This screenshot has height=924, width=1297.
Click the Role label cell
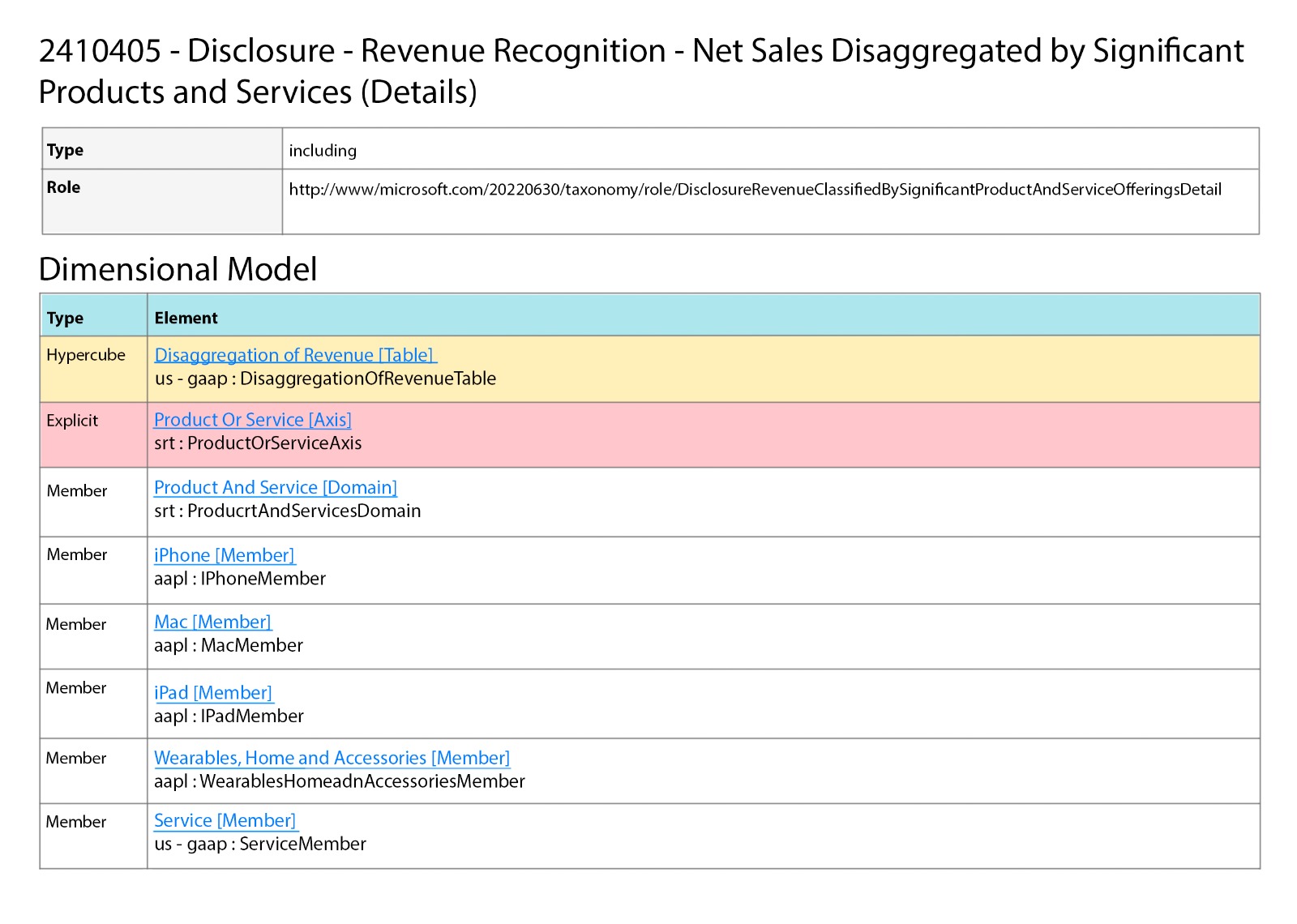[162, 202]
